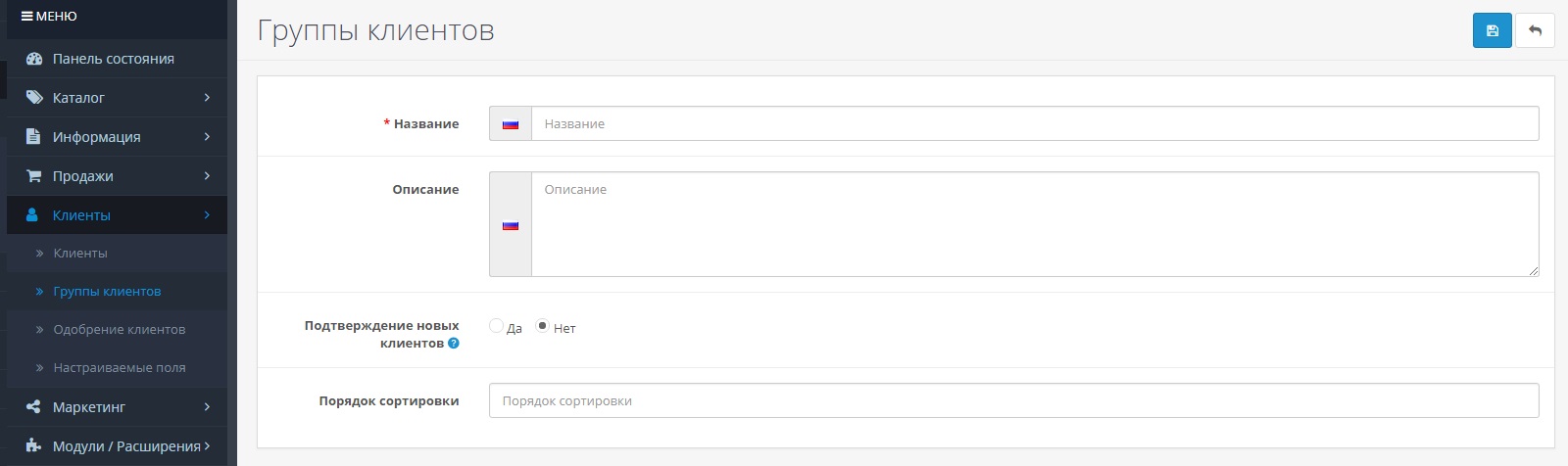Collapse the Клиенты menu section
The height and width of the screenshot is (466, 1568).
(x=207, y=215)
